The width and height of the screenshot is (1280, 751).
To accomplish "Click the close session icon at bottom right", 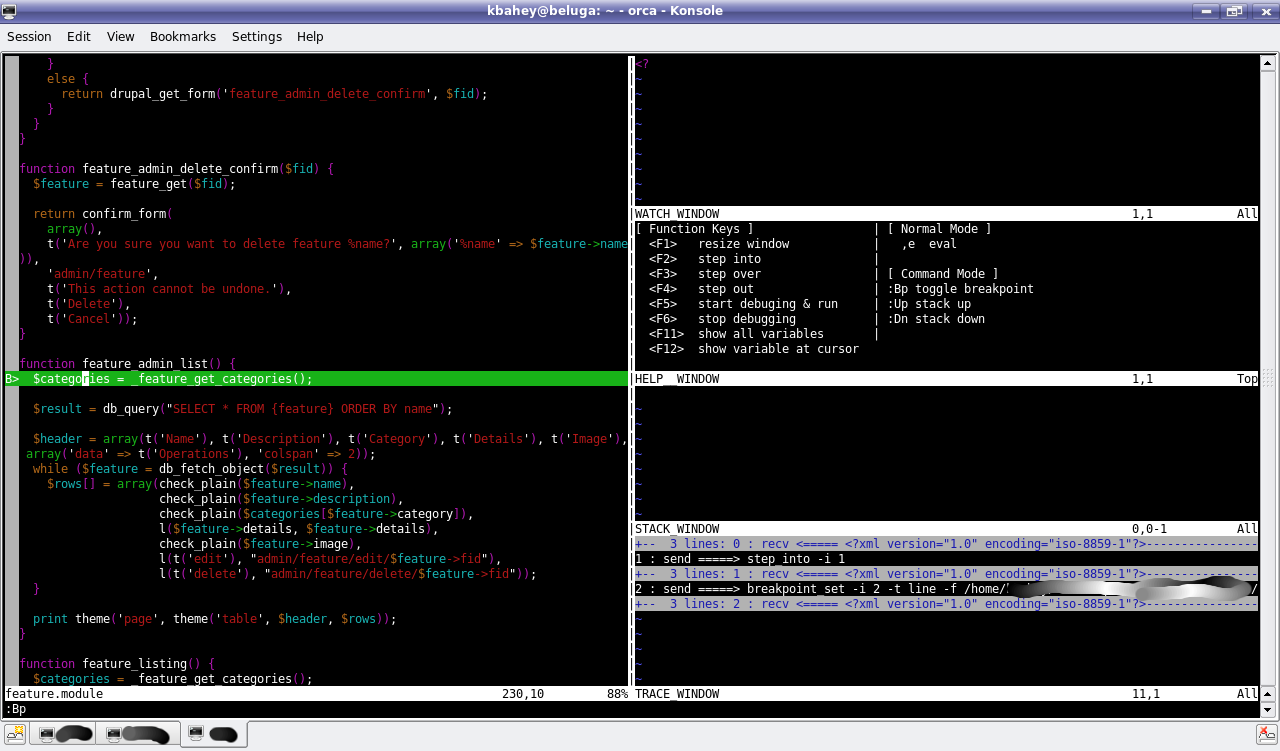I will click(1265, 734).
